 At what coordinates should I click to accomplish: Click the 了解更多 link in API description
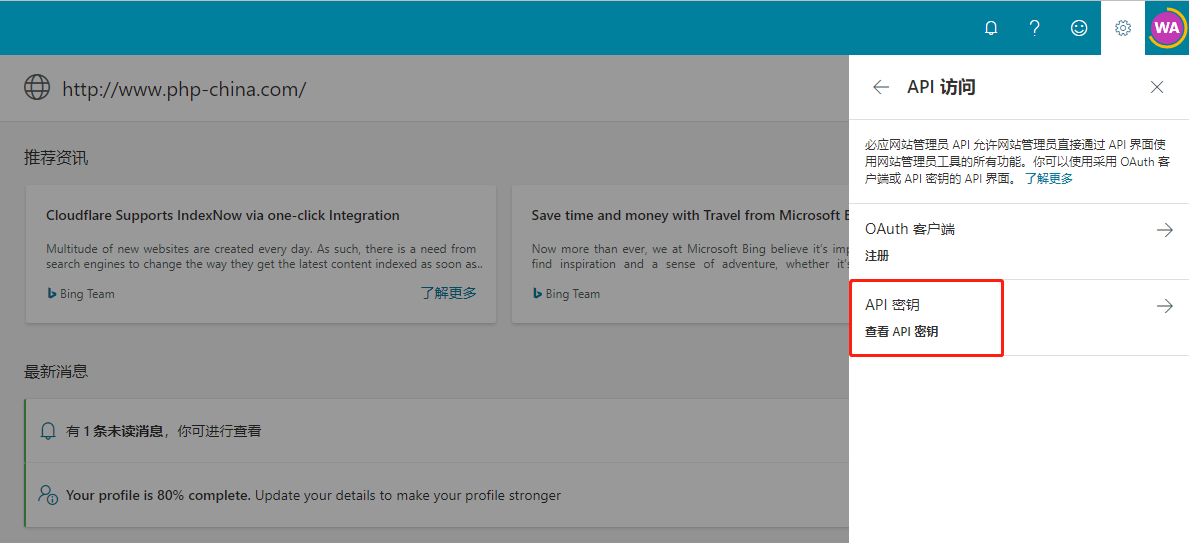coord(1049,179)
